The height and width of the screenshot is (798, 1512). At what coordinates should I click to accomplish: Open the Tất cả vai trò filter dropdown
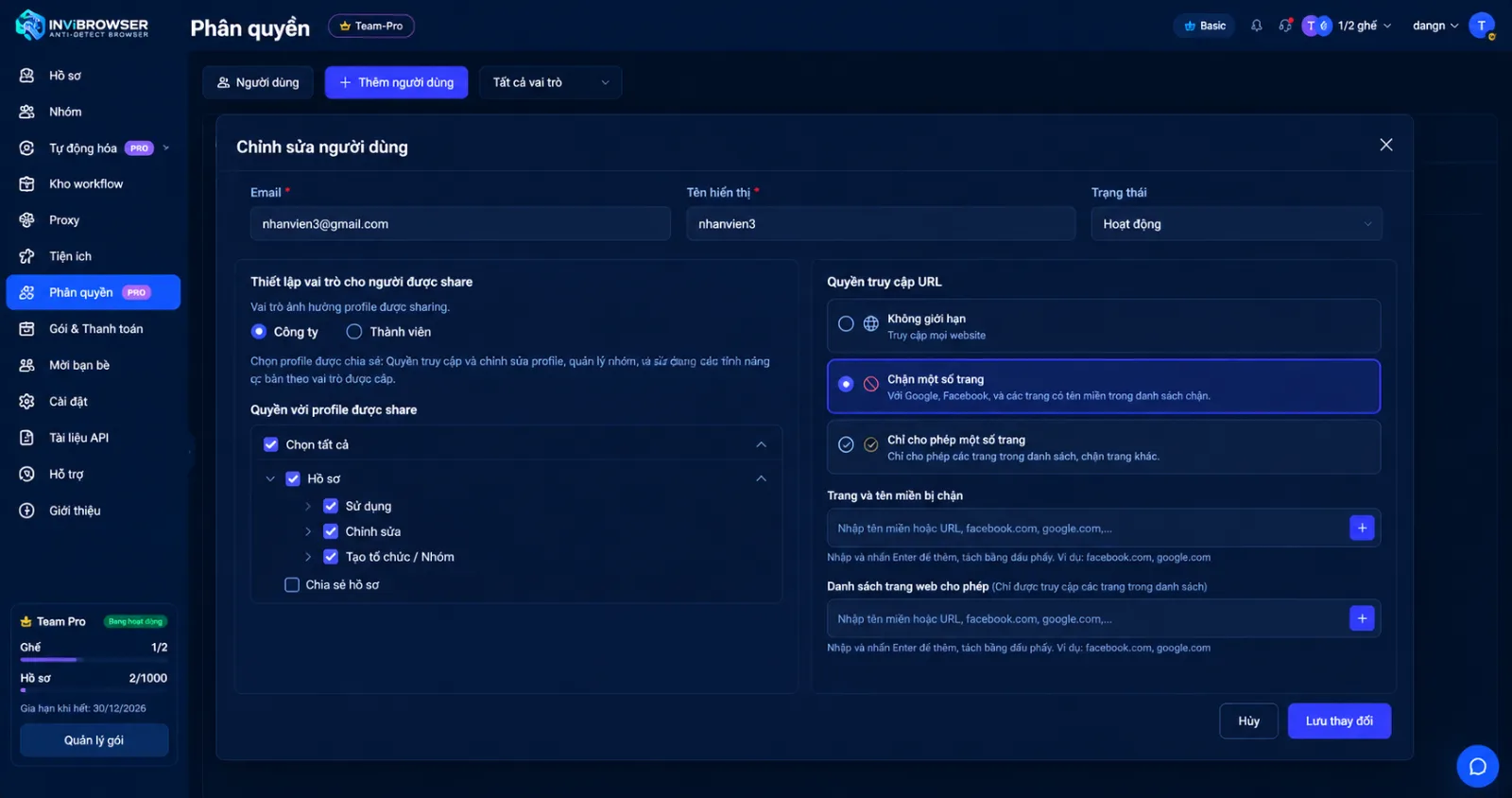(x=550, y=82)
